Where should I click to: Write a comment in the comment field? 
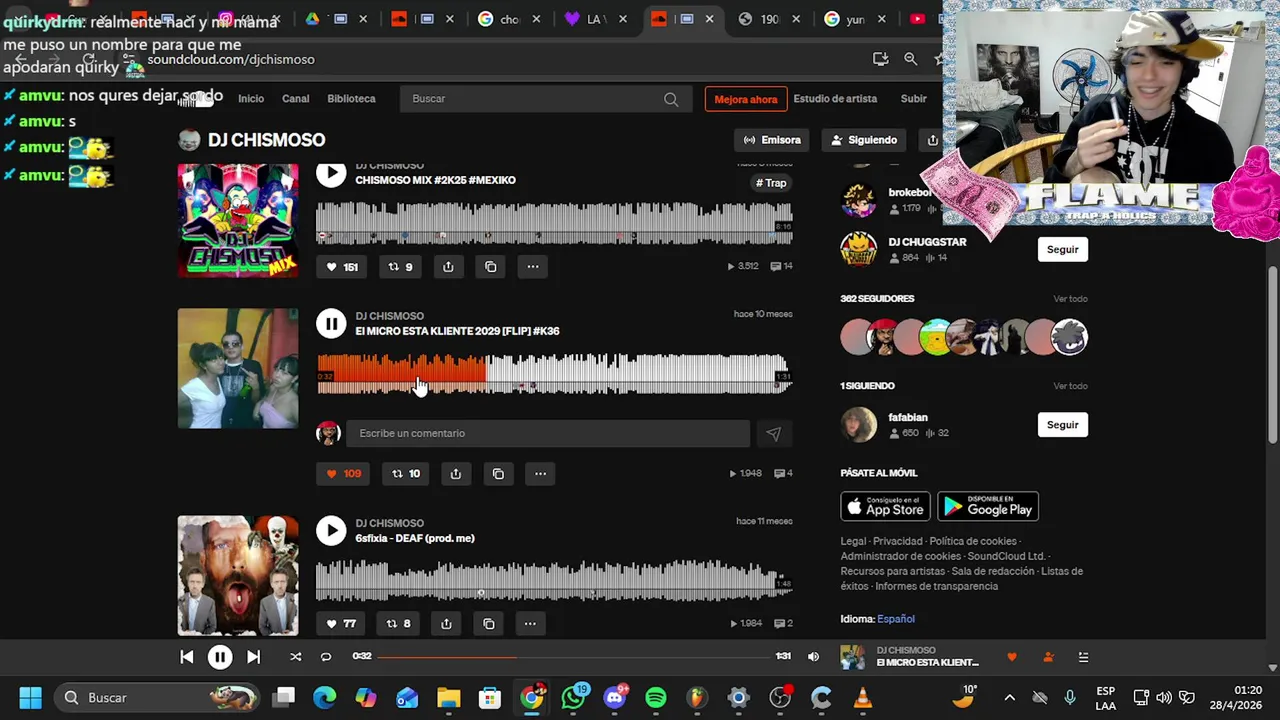[548, 433]
